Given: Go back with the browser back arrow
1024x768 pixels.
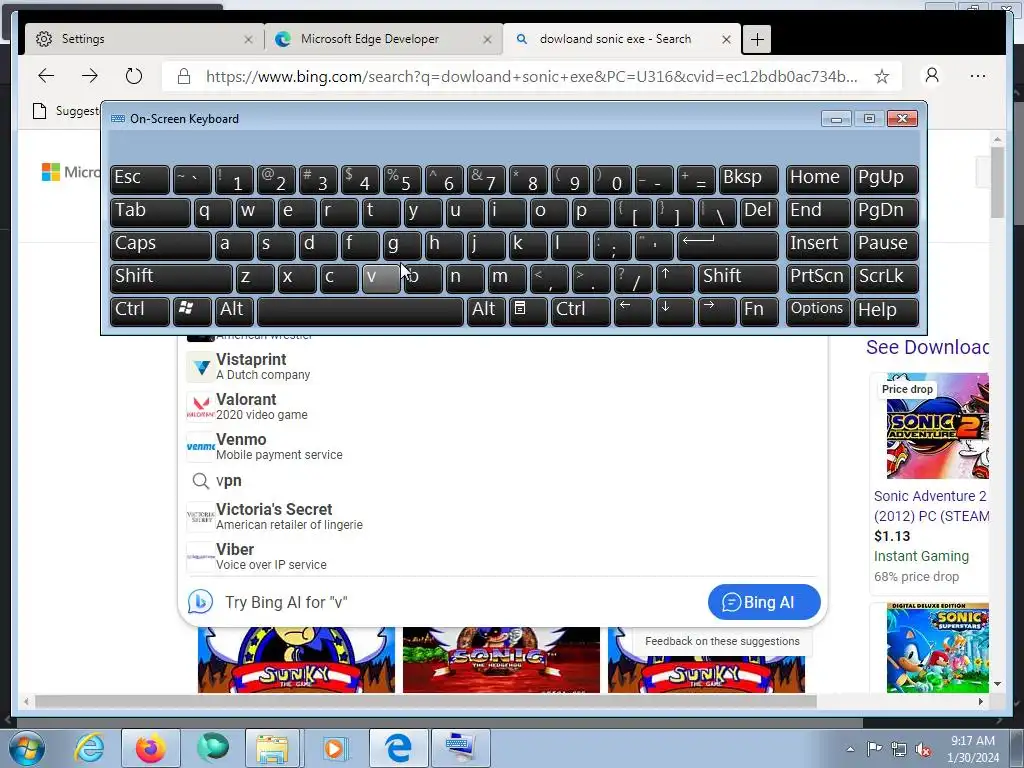Looking at the screenshot, I should pyautogui.click(x=46, y=76).
